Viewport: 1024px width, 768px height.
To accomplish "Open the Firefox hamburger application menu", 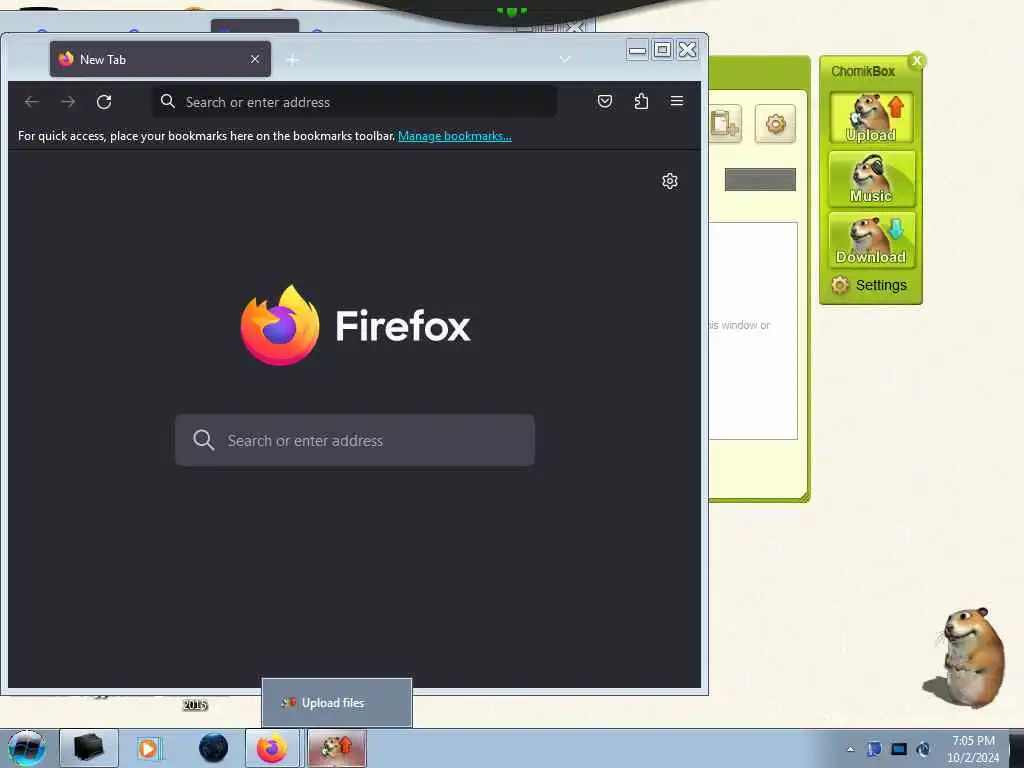I will pyautogui.click(x=677, y=101).
